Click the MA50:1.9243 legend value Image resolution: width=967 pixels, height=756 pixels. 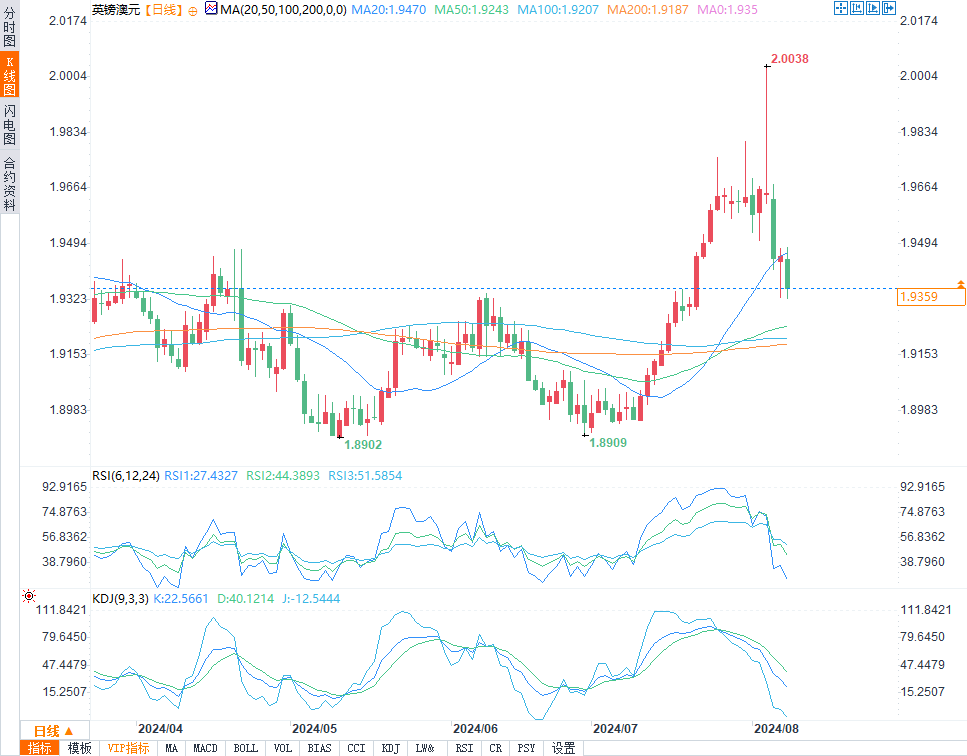[471, 10]
